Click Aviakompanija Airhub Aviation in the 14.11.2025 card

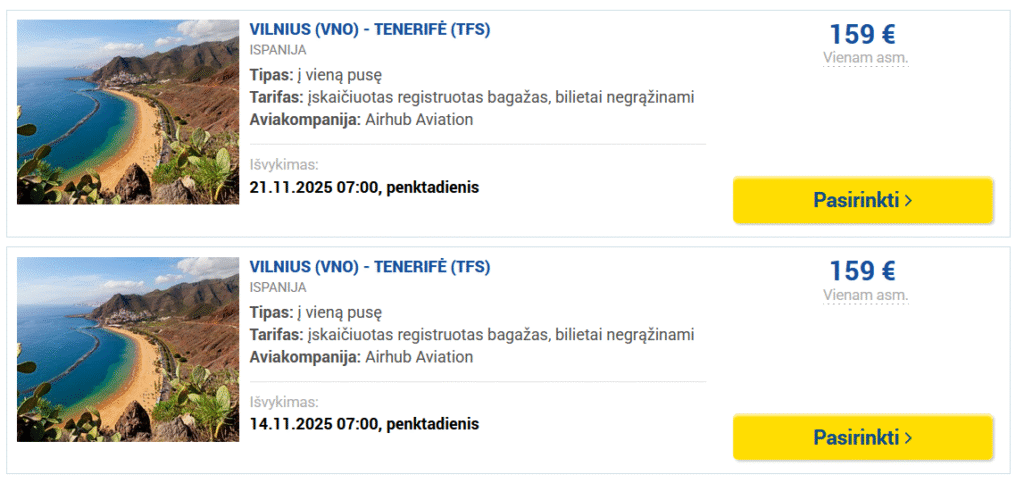tap(361, 357)
